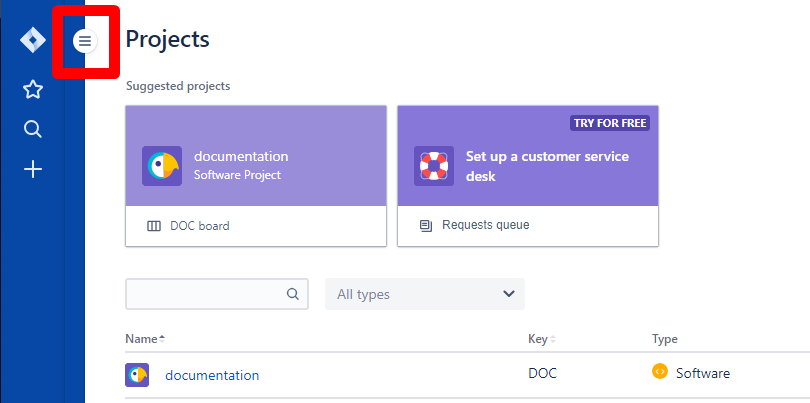Image resolution: width=810 pixels, height=403 pixels.
Task: Select Set up a customer service desk card
Action: click(x=548, y=166)
